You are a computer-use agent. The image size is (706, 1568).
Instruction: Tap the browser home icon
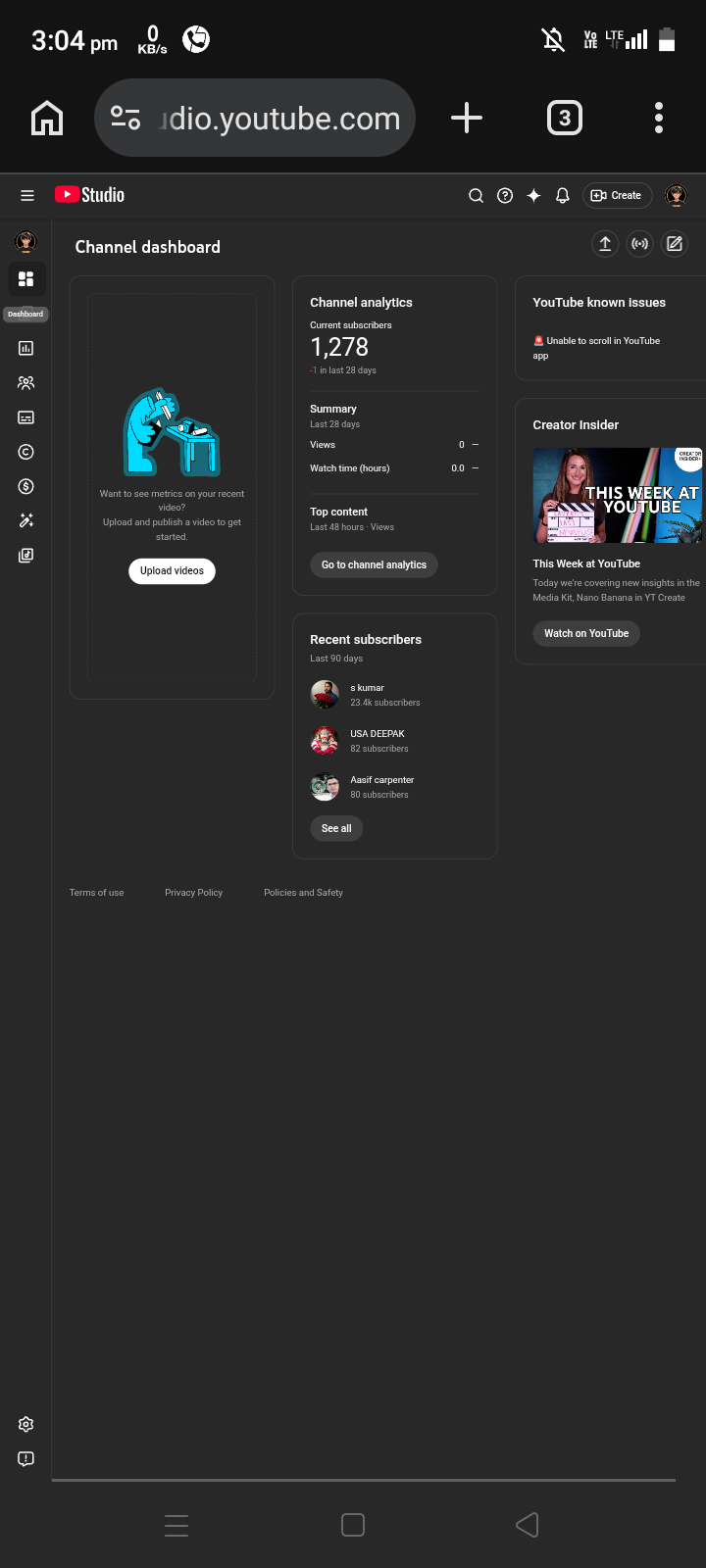pyautogui.click(x=47, y=118)
